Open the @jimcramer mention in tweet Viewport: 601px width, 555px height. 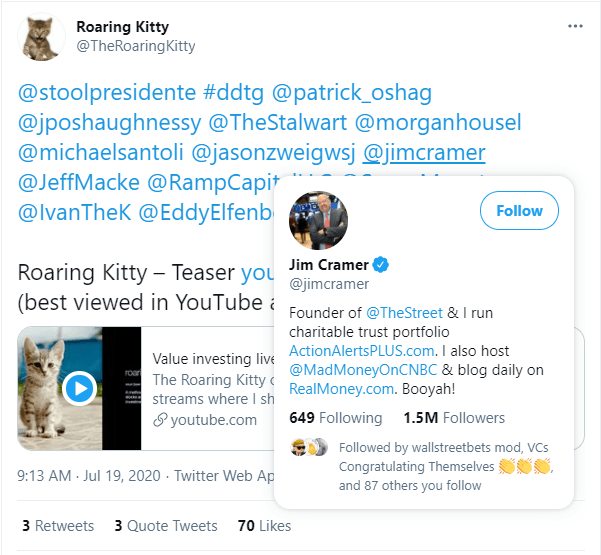pyautogui.click(x=424, y=153)
